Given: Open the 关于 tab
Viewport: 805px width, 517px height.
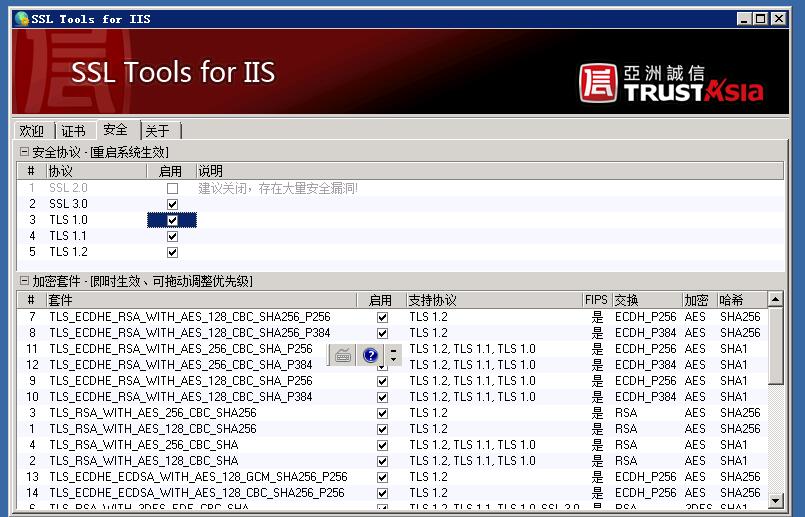Looking at the screenshot, I should click(x=158, y=131).
